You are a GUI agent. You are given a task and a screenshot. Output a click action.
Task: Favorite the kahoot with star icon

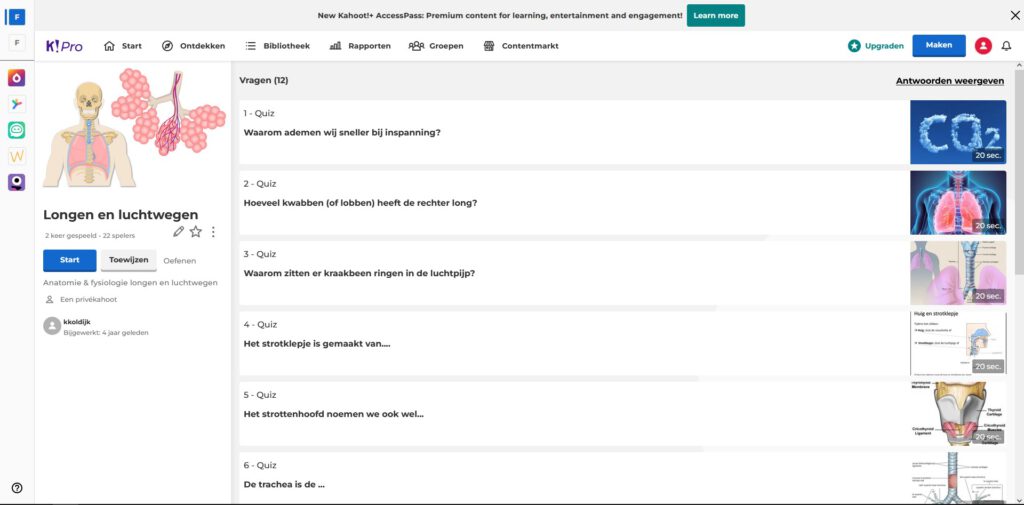pos(196,231)
